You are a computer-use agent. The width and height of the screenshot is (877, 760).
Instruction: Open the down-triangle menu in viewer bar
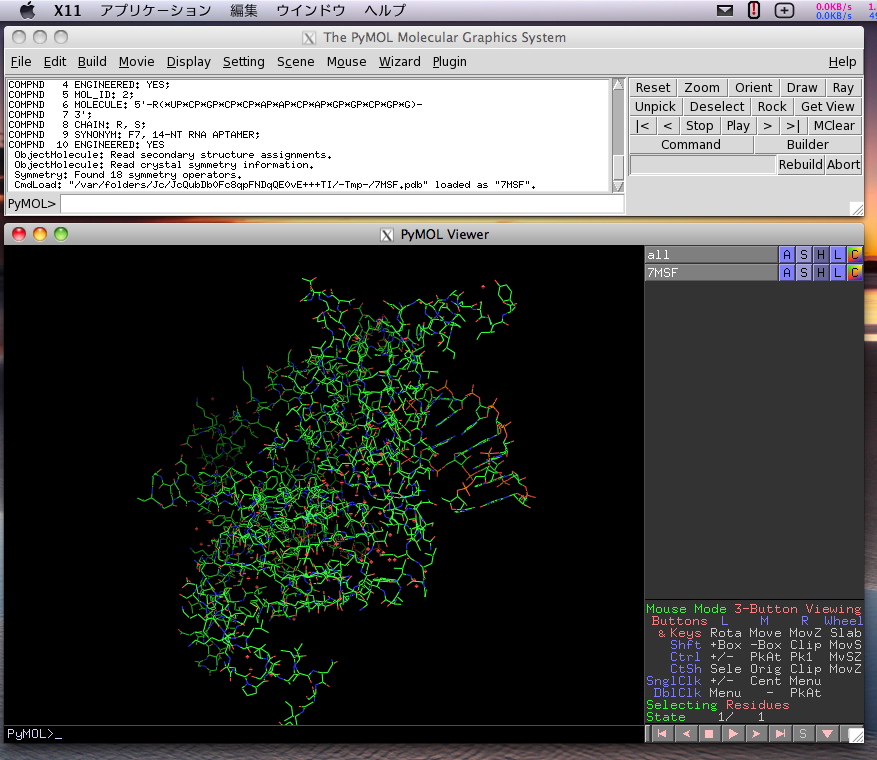coord(827,734)
